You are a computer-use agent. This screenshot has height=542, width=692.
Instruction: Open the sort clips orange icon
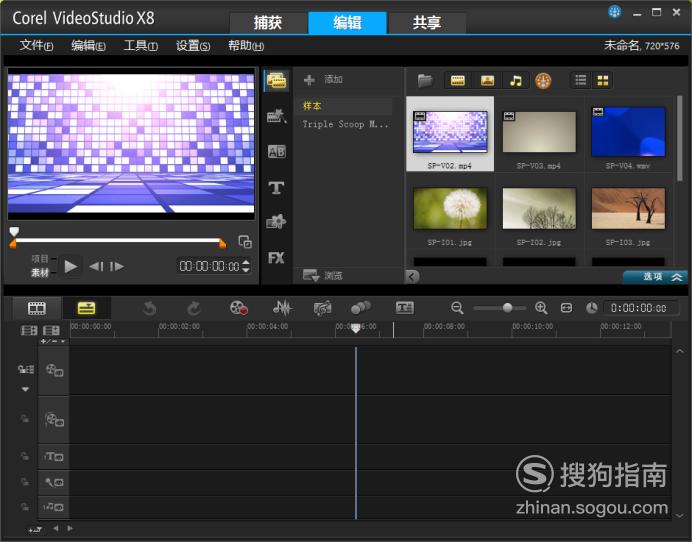[x=543, y=81]
